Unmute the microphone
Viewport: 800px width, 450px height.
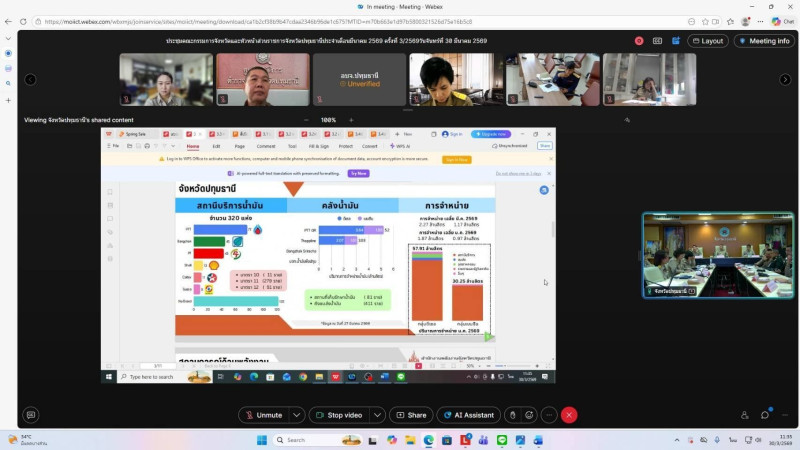click(264, 415)
